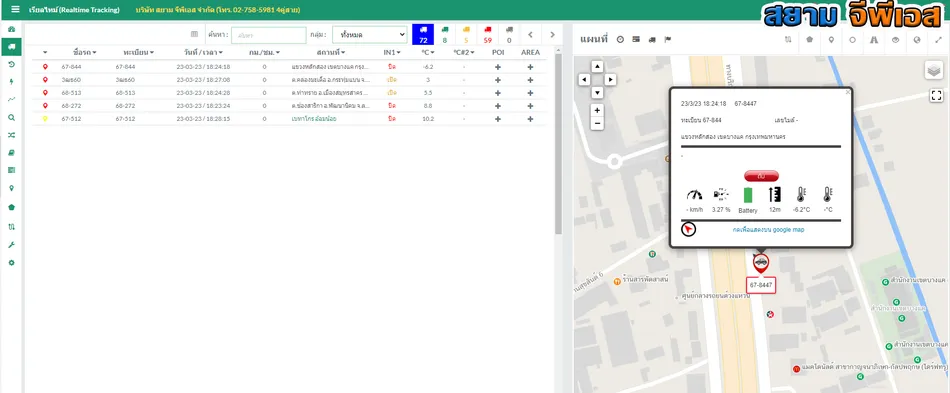Focus the search input field
Image resolution: width=950 pixels, height=393 pixels.
coord(268,35)
